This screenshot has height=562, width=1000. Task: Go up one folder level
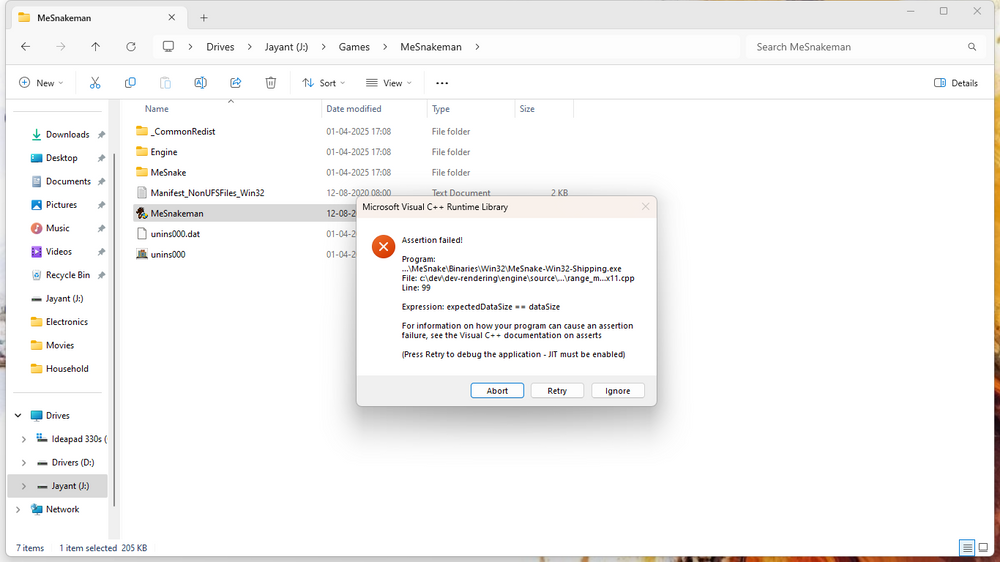point(96,47)
